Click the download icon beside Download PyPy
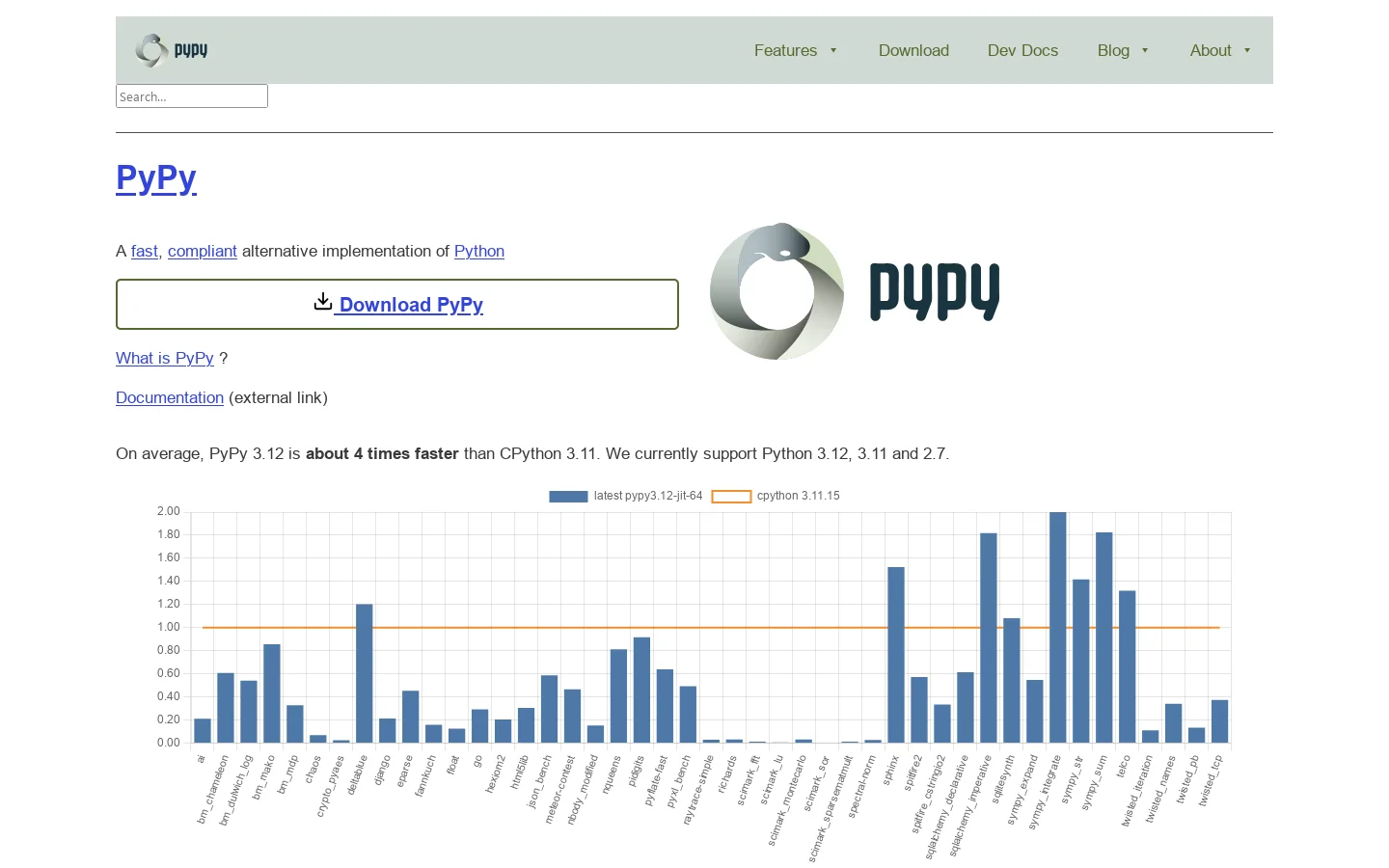1389x868 pixels. coord(323,302)
